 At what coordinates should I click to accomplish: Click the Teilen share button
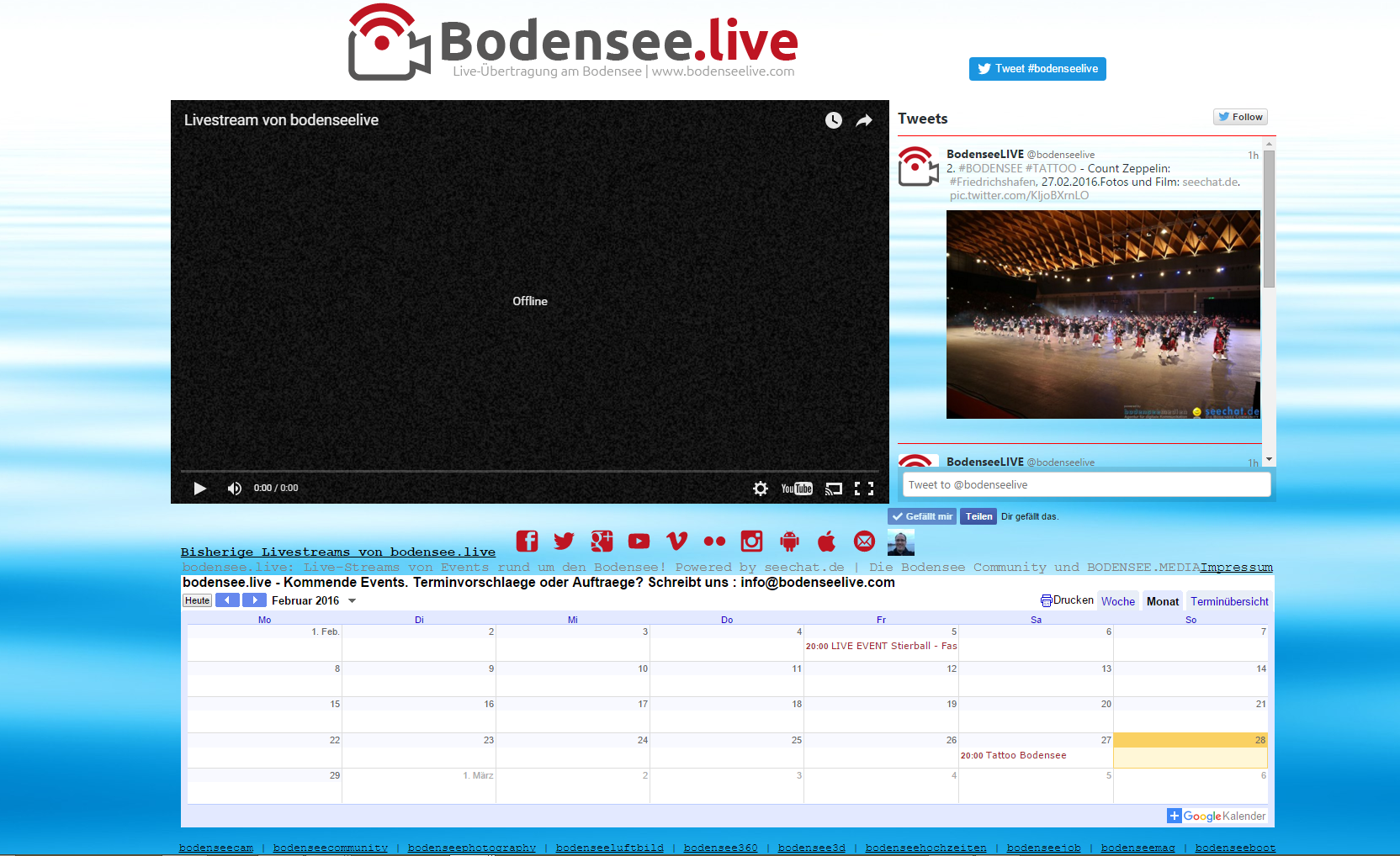(x=978, y=516)
